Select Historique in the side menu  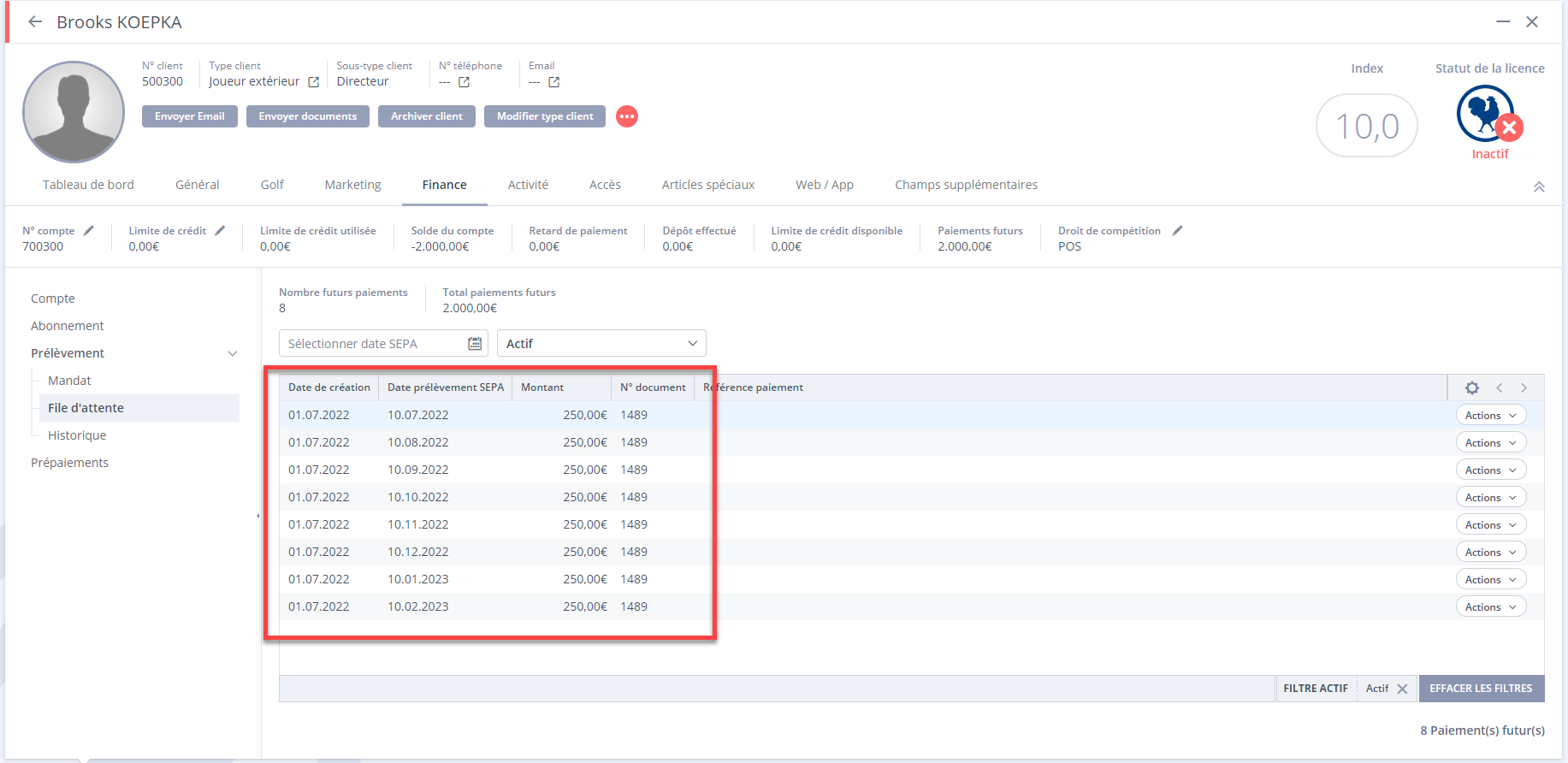click(x=77, y=435)
